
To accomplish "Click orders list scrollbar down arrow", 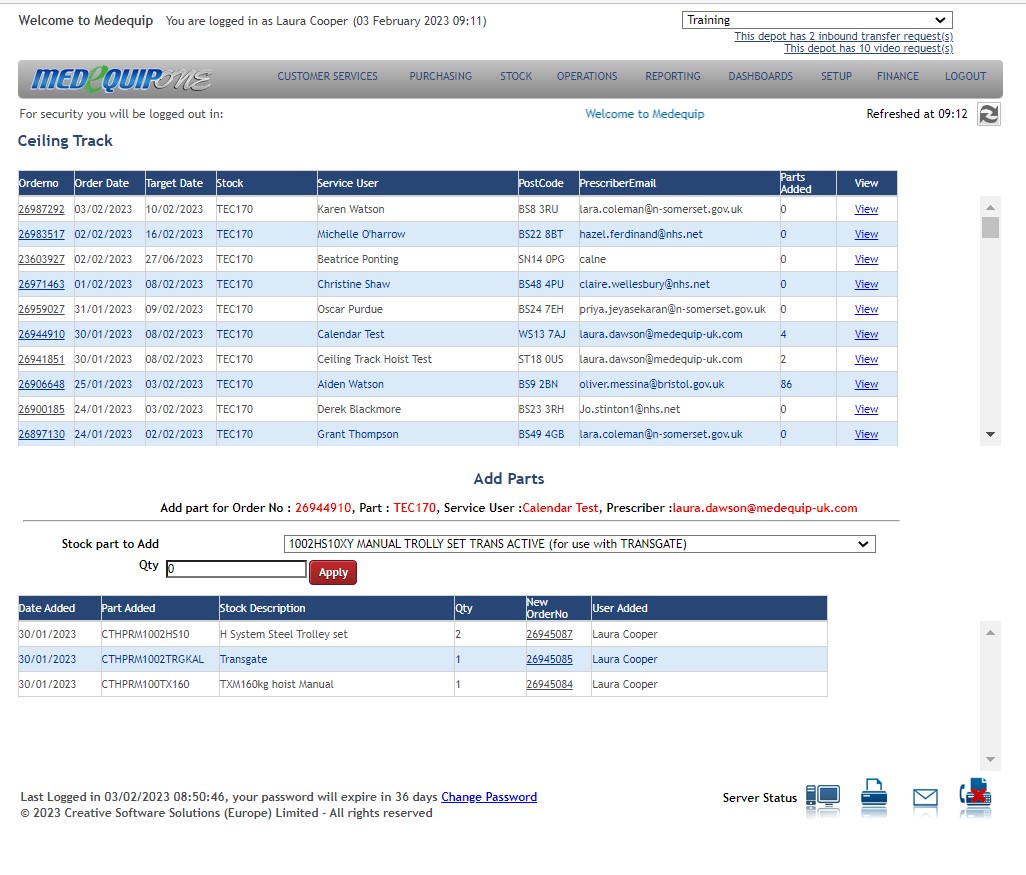I will pos(990,435).
